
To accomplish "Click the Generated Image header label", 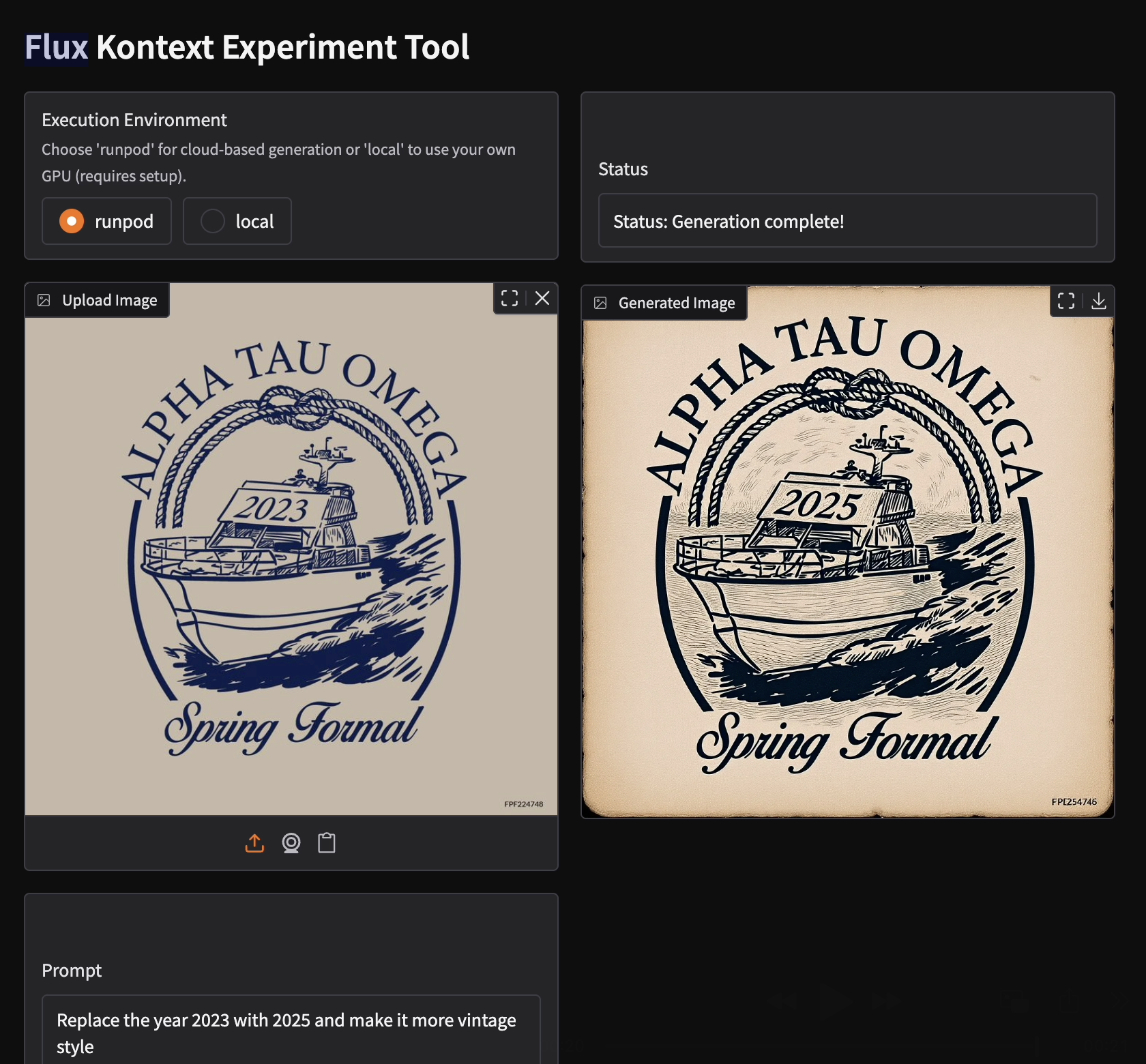I will click(x=676, y=302).
